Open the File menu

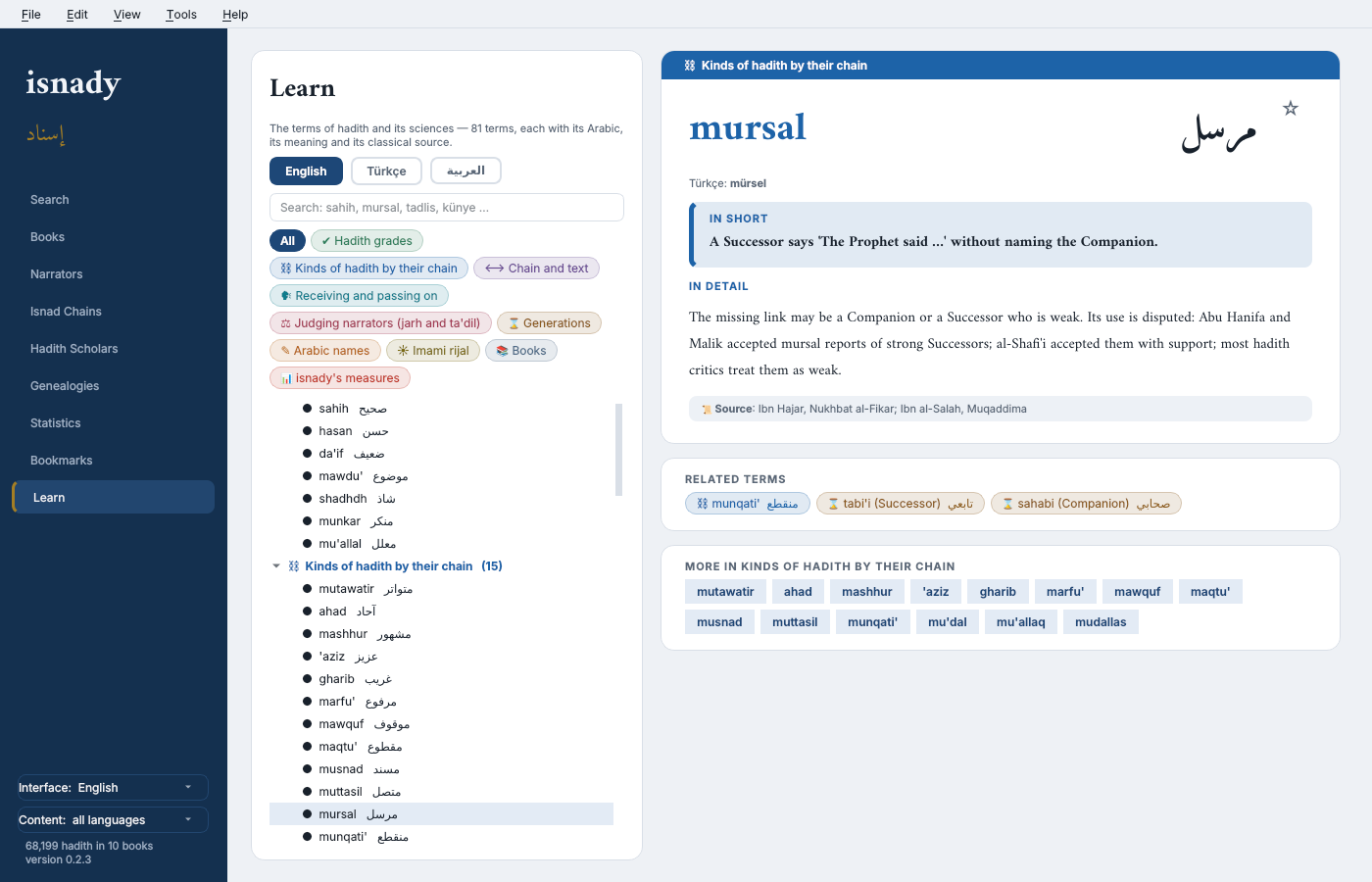[x=31, y=14]
